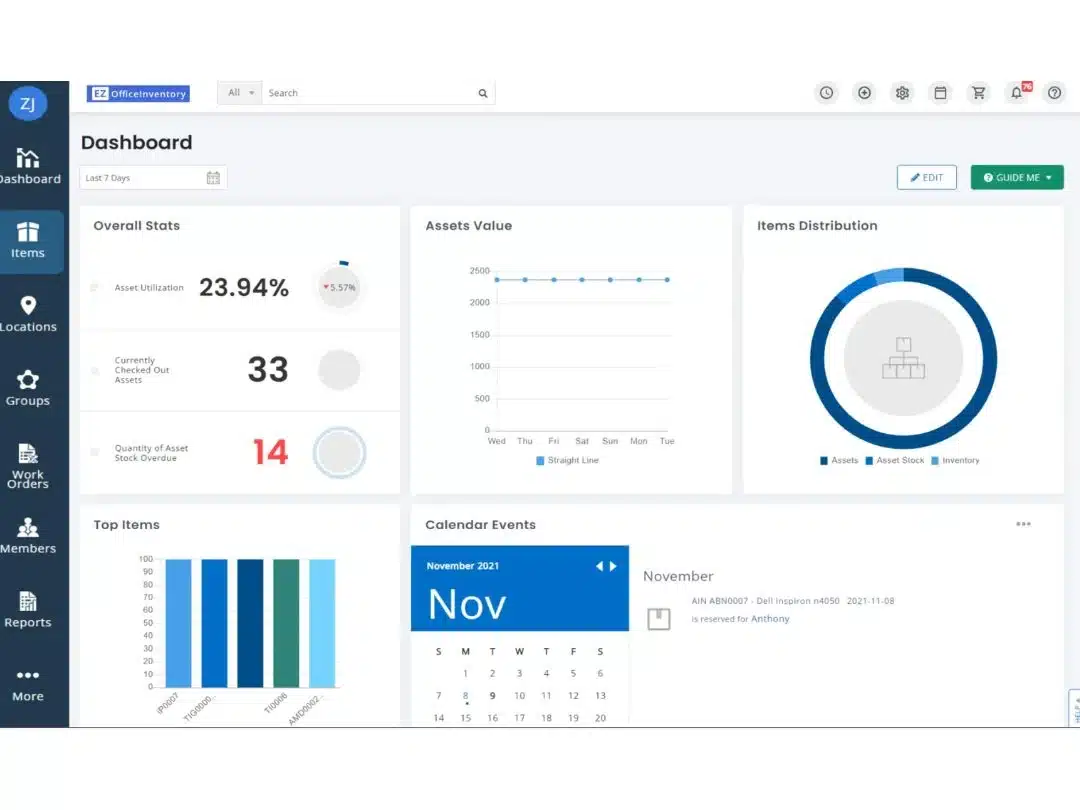Click the plus add-new icon in header
Screen dimensions: 1080x810
click(864, 93)
